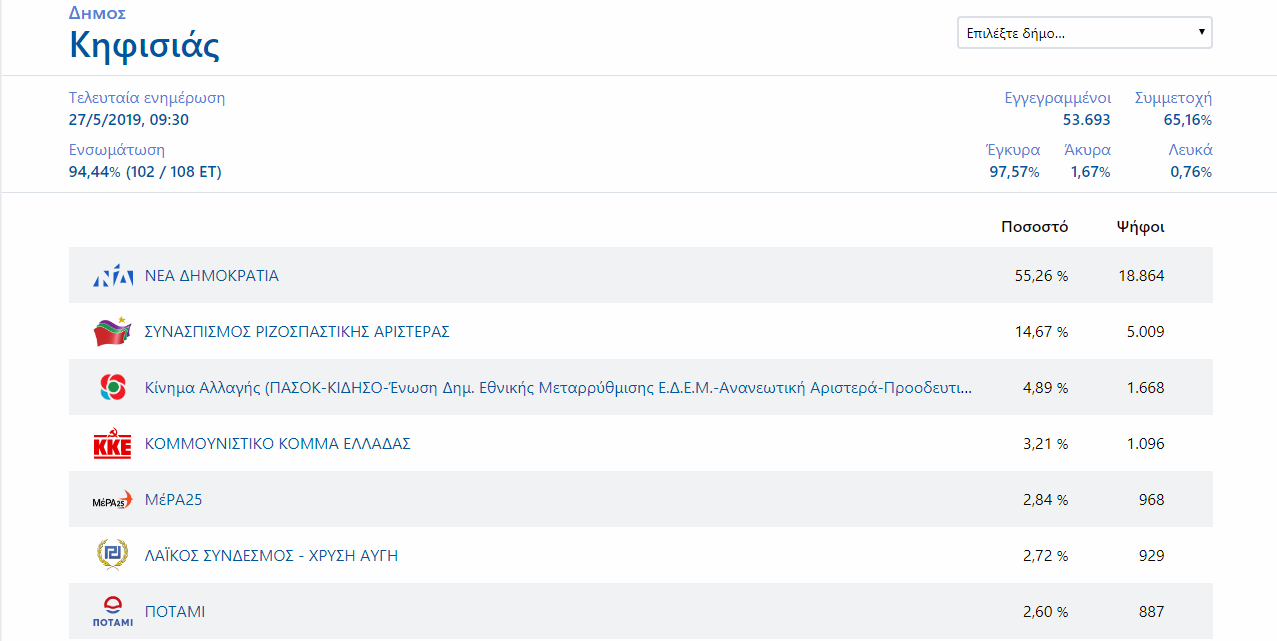
Task: Click the Nea Dimokratia party logo
Action: 112,277
